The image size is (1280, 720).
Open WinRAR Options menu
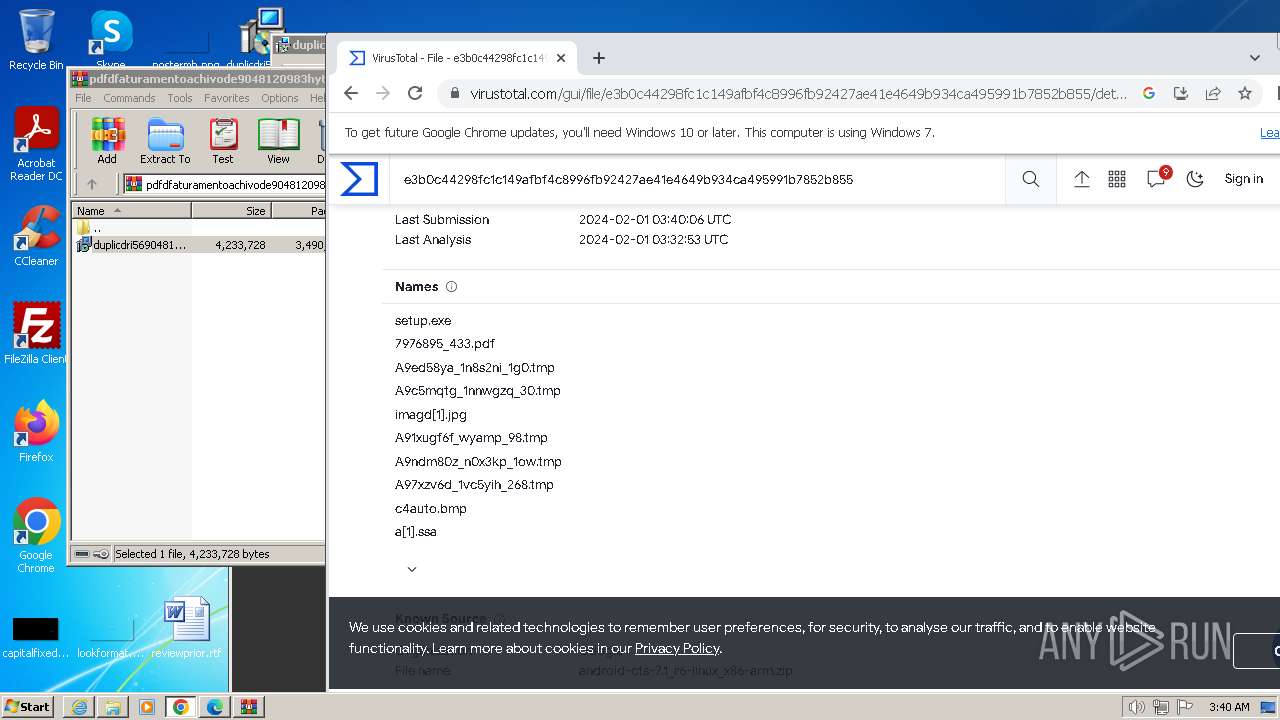(280, 98)
